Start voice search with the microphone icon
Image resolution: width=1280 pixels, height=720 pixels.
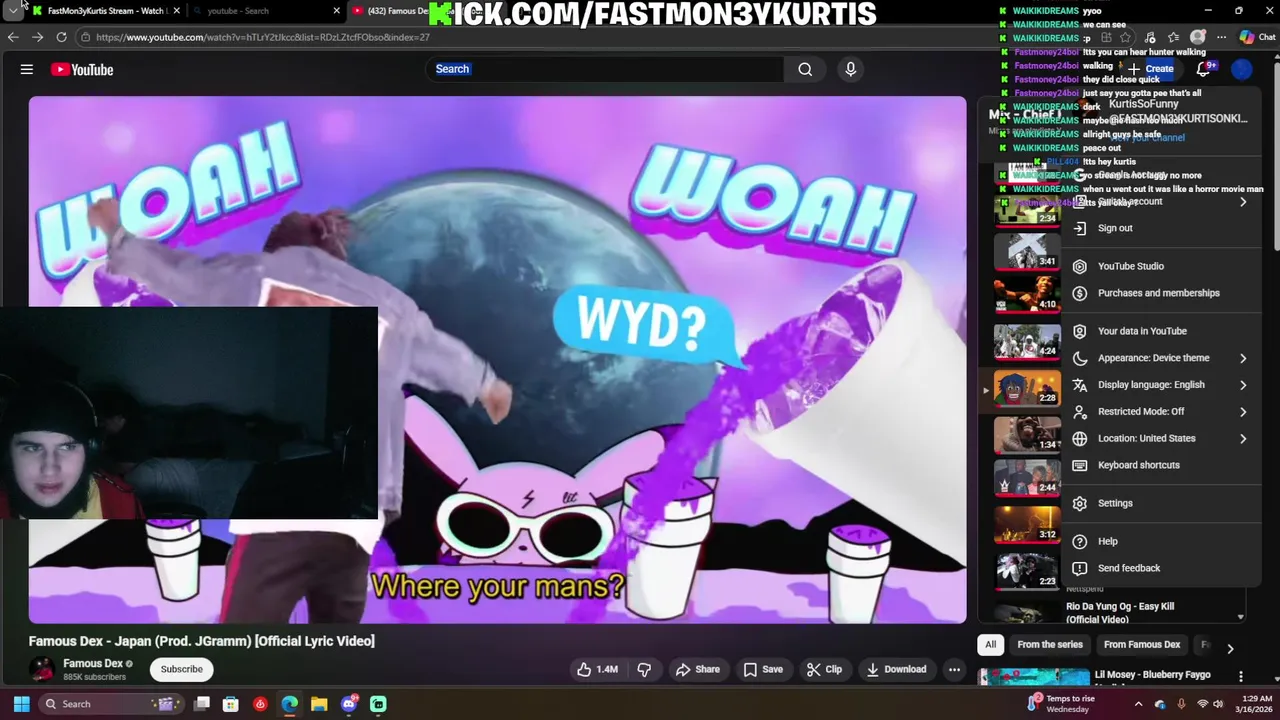[851, 69]
